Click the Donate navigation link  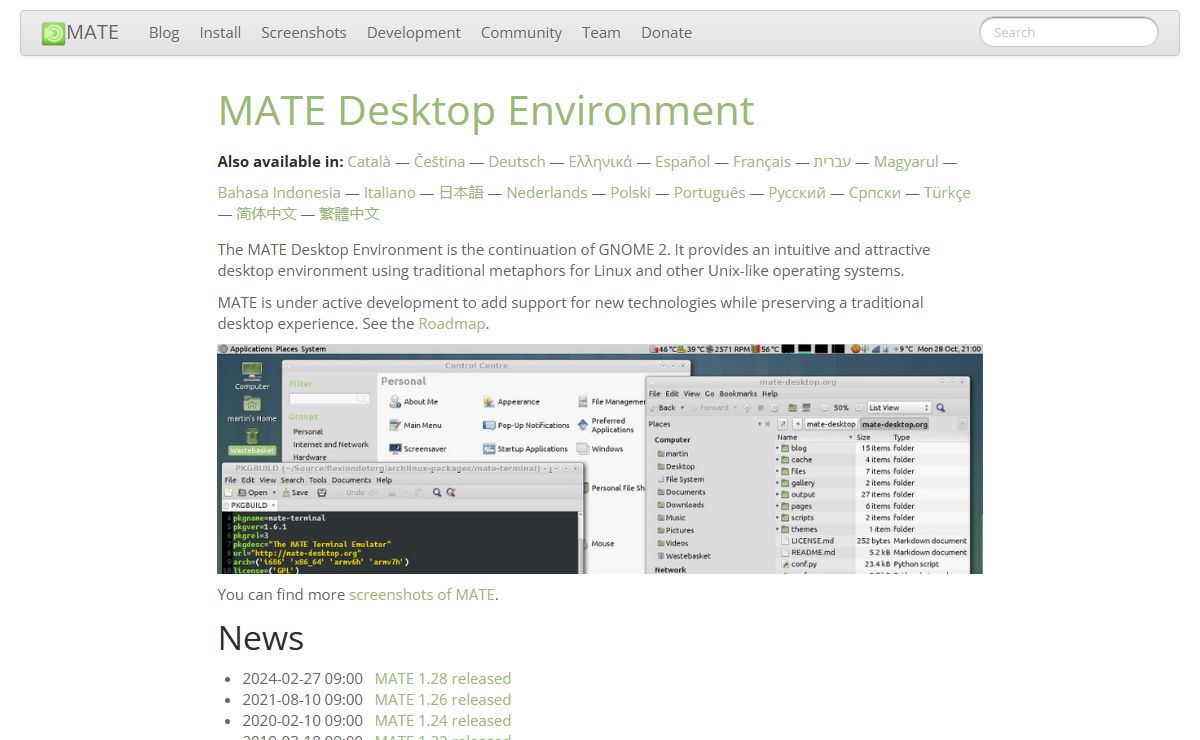666,32
